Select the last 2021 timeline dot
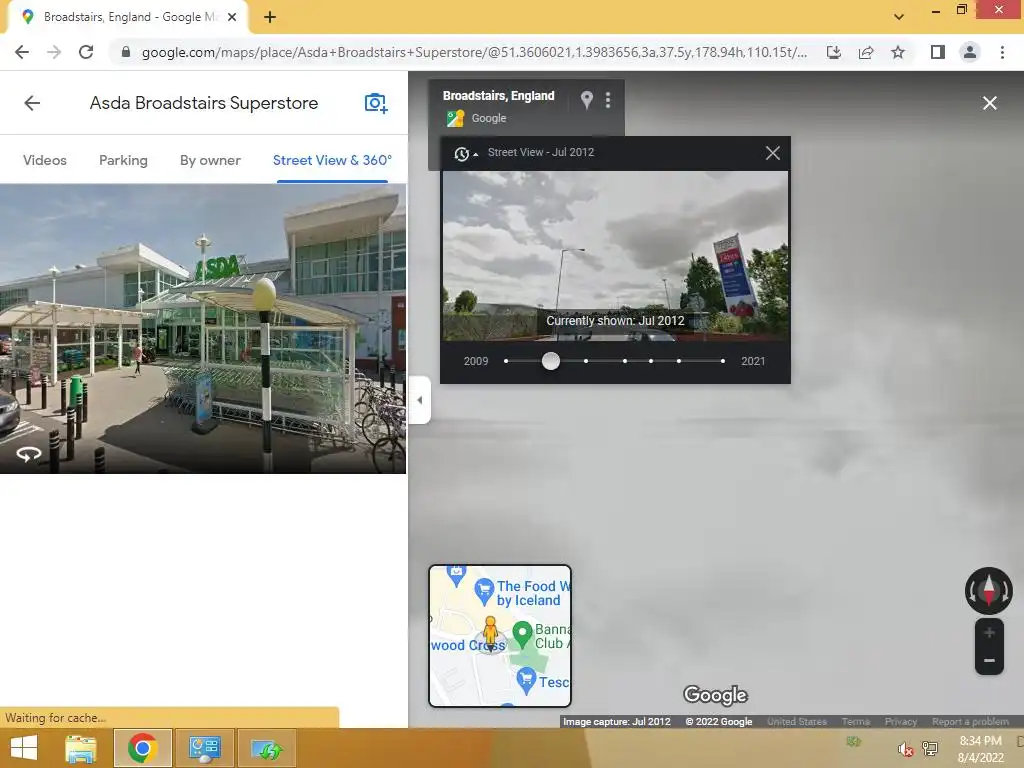The width and height of the screenshot is (1024, 768). [722, 361]
